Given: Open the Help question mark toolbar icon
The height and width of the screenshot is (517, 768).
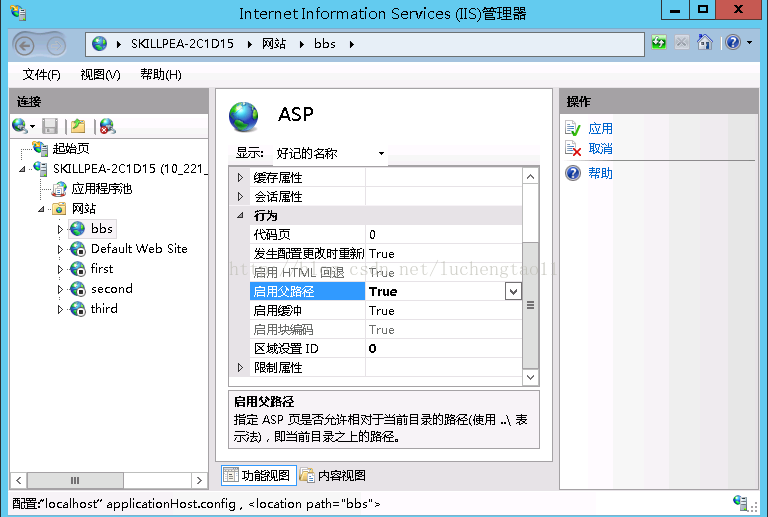Looking at the screenshot, I should [x=733, y=43].
